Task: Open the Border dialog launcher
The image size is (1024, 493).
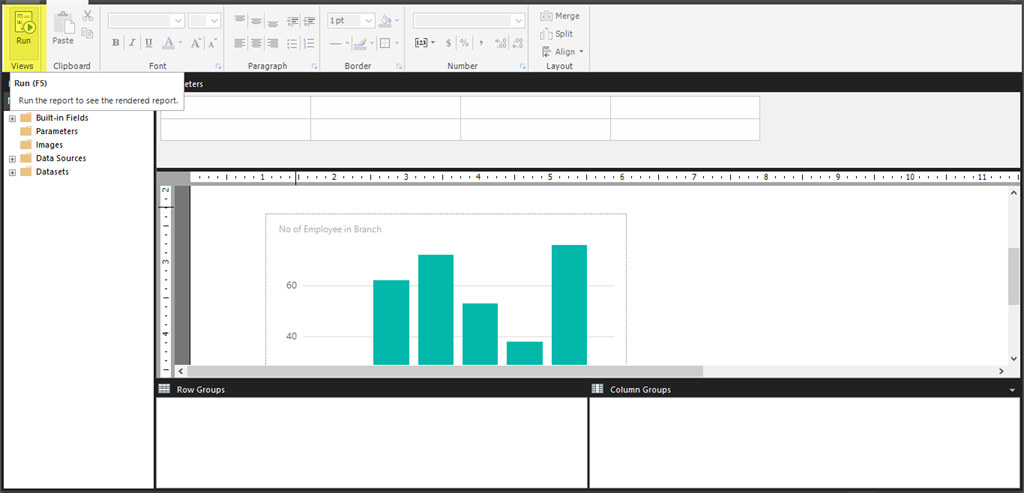Action: [x=398, y=67]
